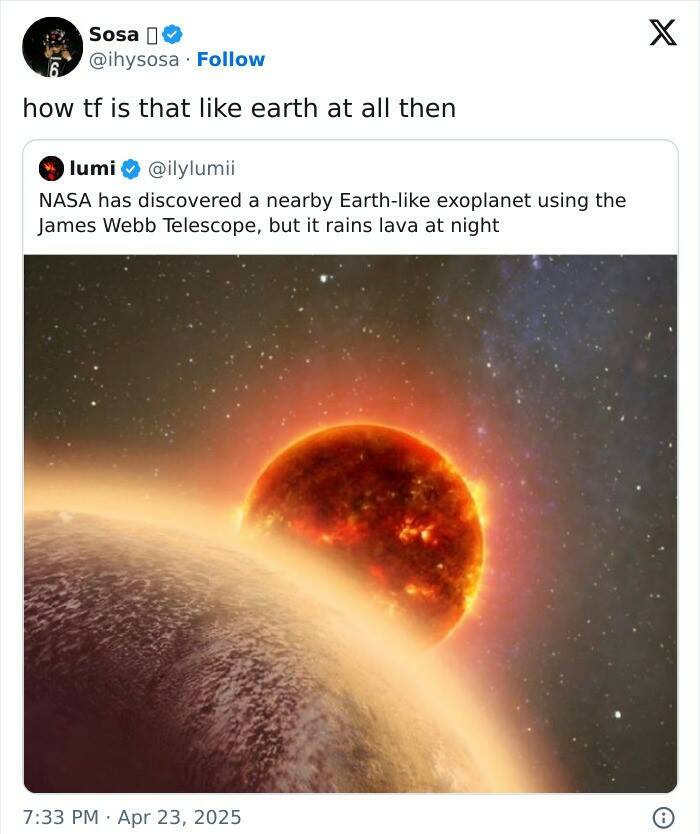Click Sosa's blue verified badge
Viewport: 700px width, 834px height.
point(172,34)
